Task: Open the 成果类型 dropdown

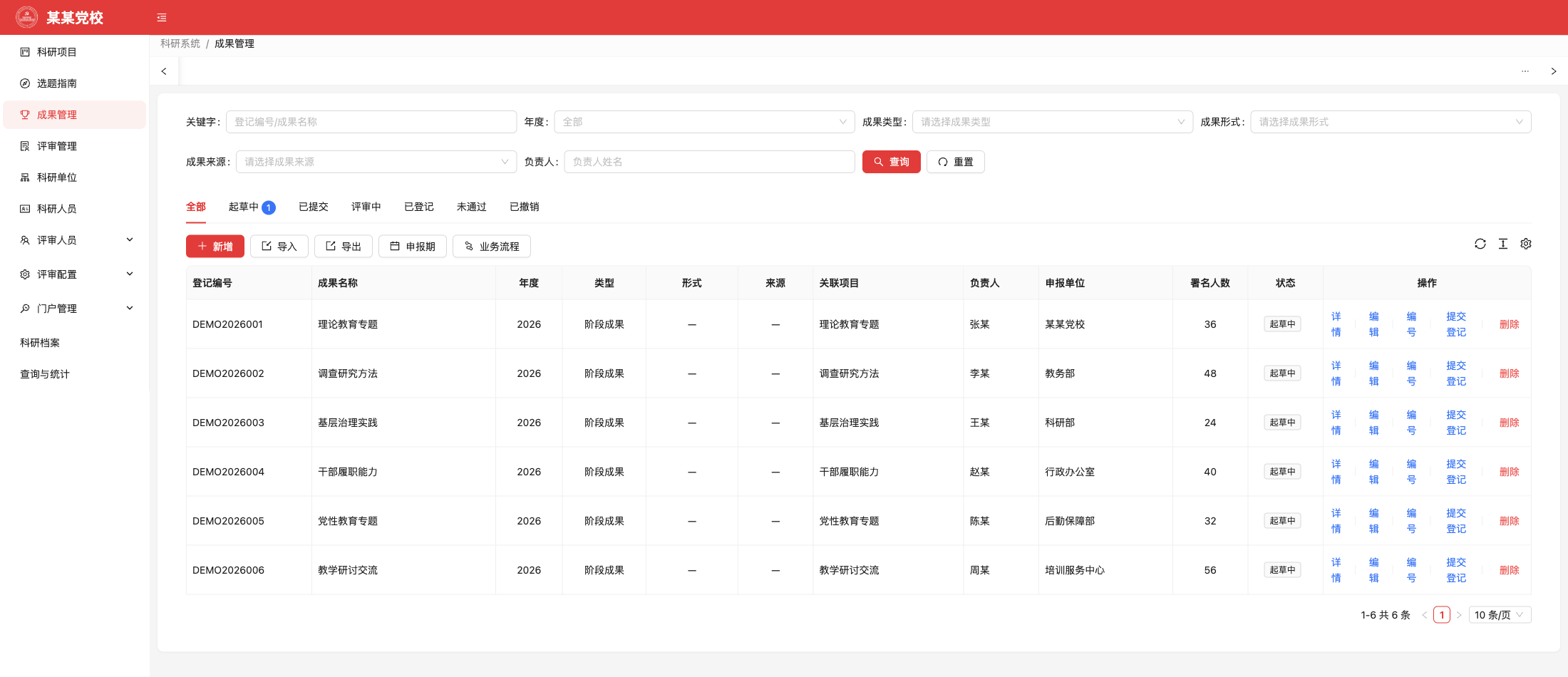Action: [x=1053, y=122]
